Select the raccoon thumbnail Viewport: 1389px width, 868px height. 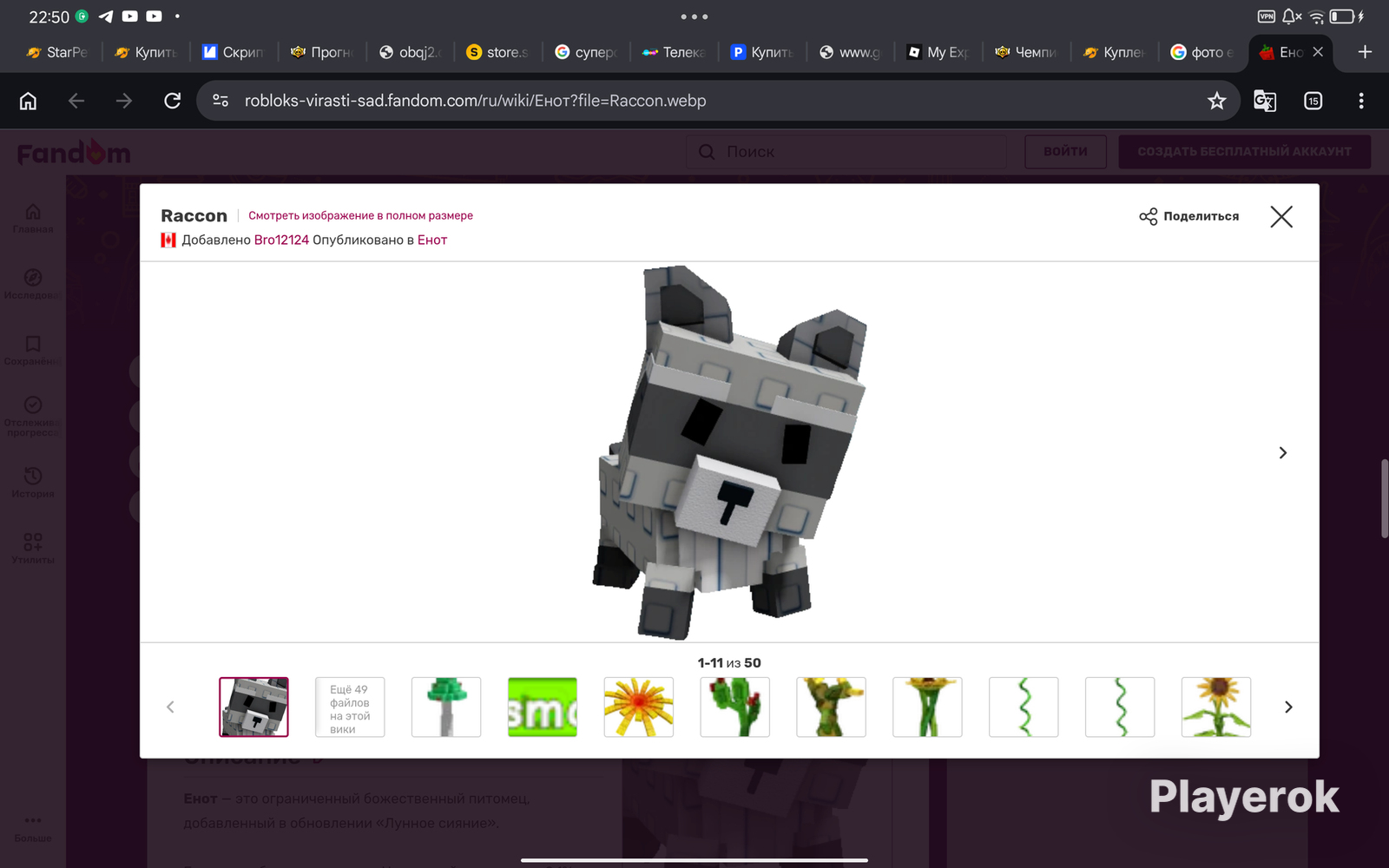(253, 707)
